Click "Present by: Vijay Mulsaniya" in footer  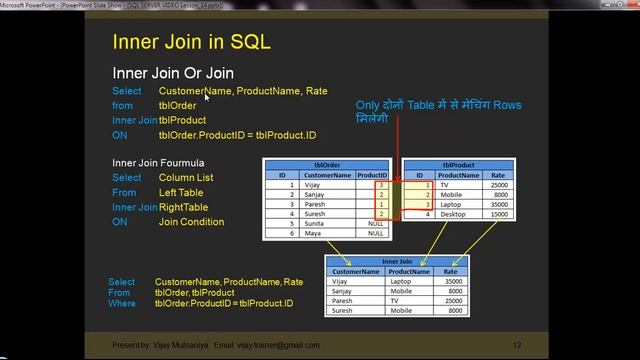160,345
